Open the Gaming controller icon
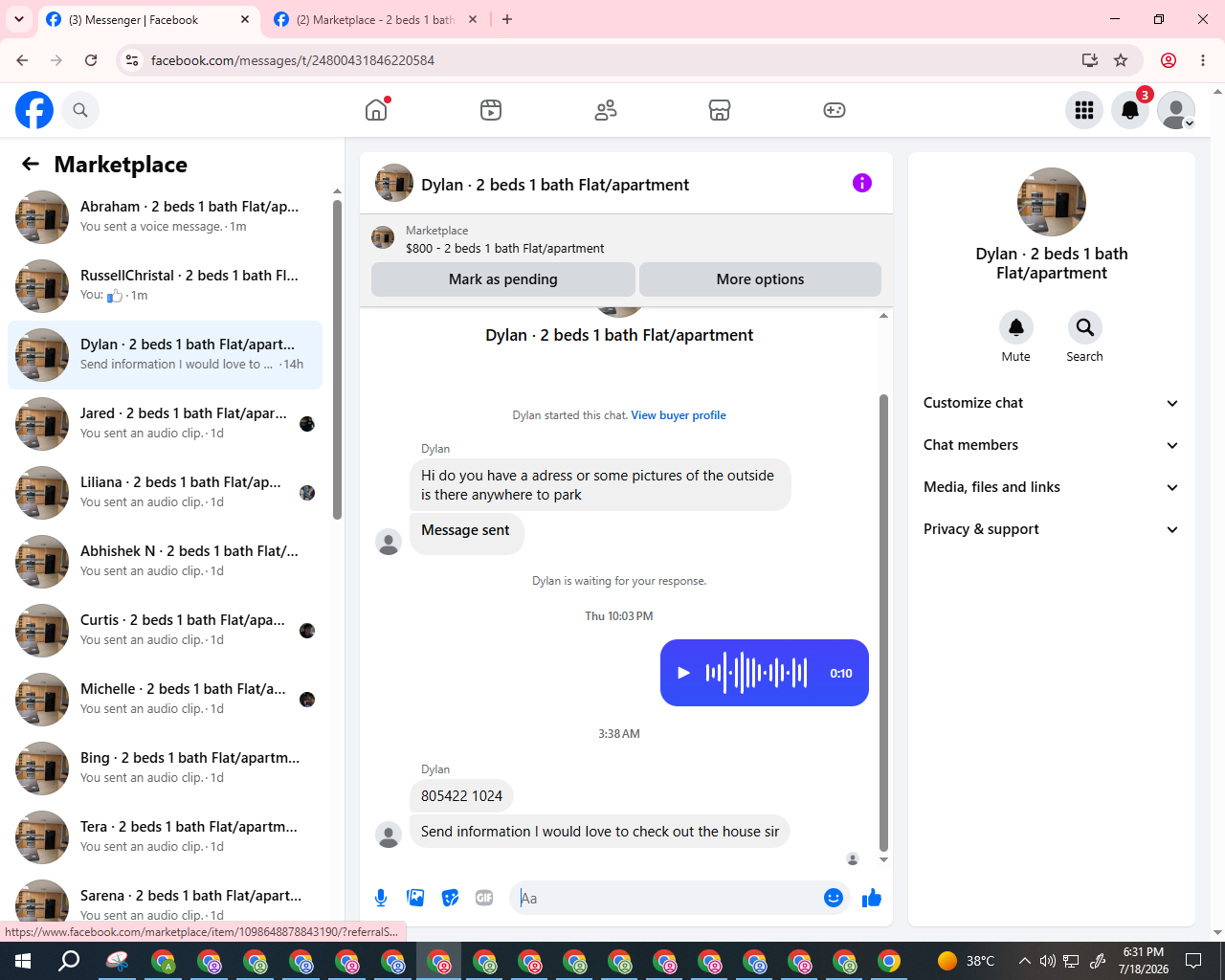The height and width of the screenshot is (980, 1225). 835,110
